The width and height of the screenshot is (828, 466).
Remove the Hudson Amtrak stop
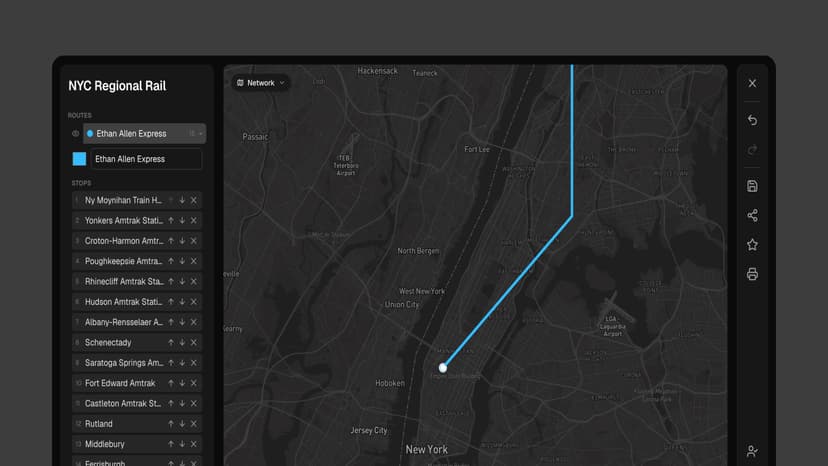194,302
